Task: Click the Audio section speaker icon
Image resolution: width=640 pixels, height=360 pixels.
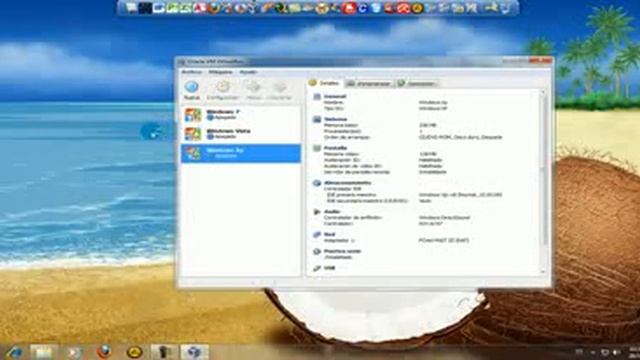Action: tap(317, 212)
